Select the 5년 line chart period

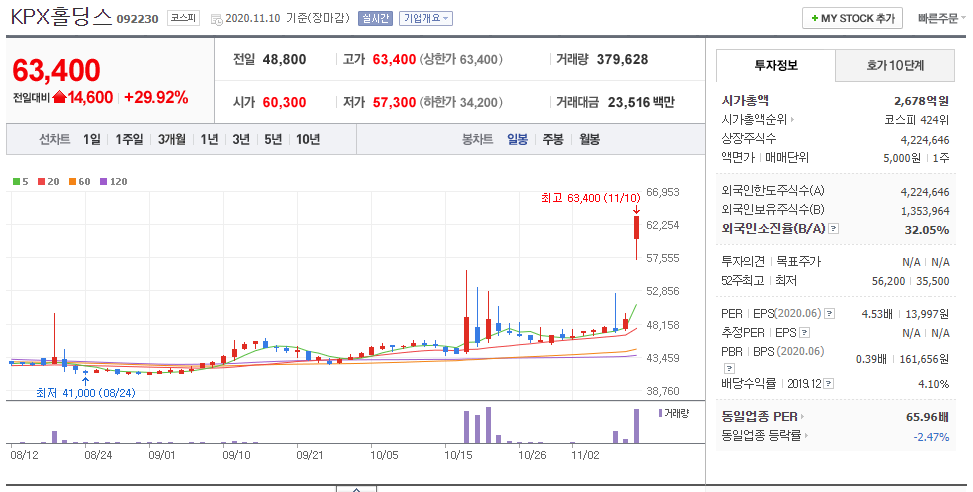point(273,139)
